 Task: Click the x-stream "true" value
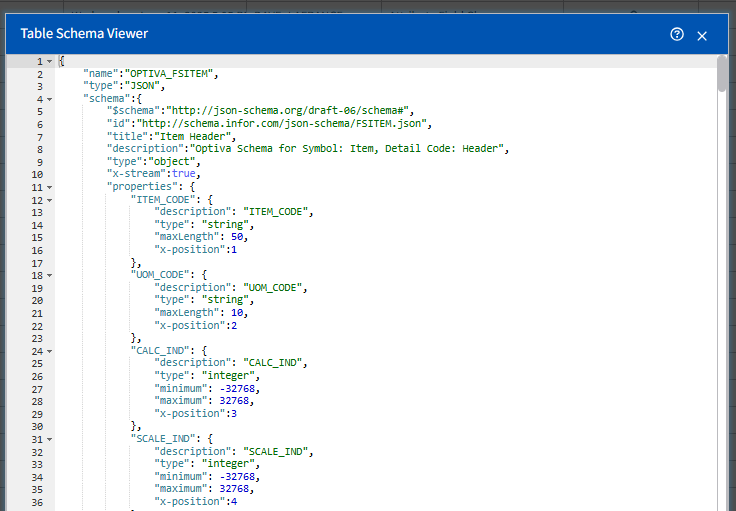click(184, 174)
